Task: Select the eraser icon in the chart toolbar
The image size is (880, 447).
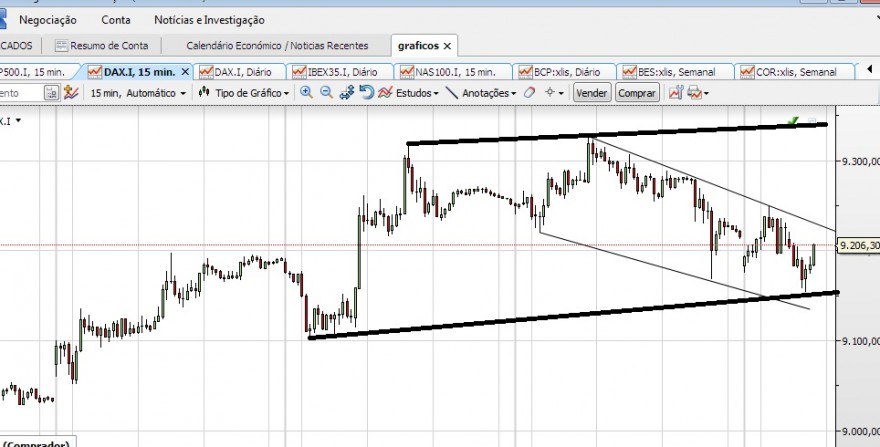Action: click(x=529, y=93)
